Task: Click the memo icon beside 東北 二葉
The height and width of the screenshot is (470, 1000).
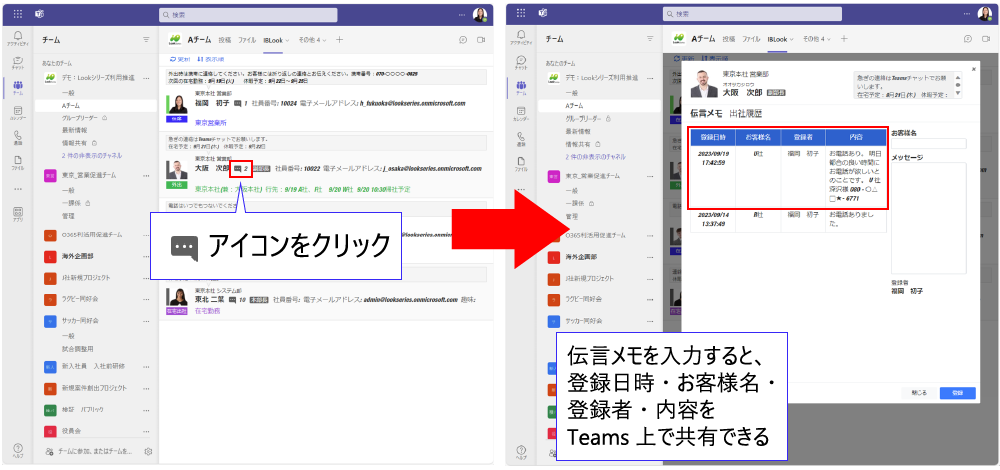Action: [232, 299]
